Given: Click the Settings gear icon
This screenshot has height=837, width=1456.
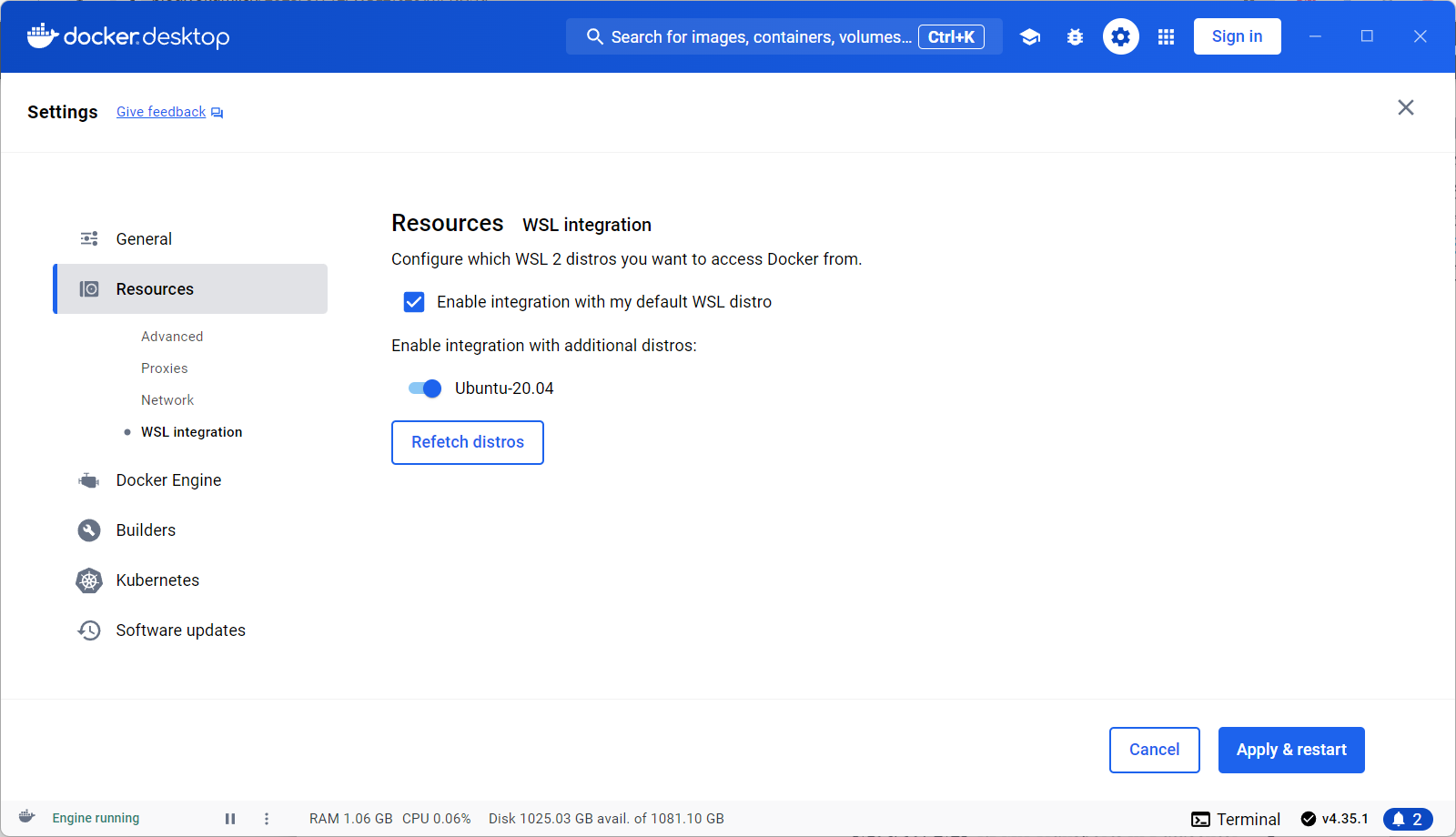Looking at the screenshot, I should [x=1121, y=36].
